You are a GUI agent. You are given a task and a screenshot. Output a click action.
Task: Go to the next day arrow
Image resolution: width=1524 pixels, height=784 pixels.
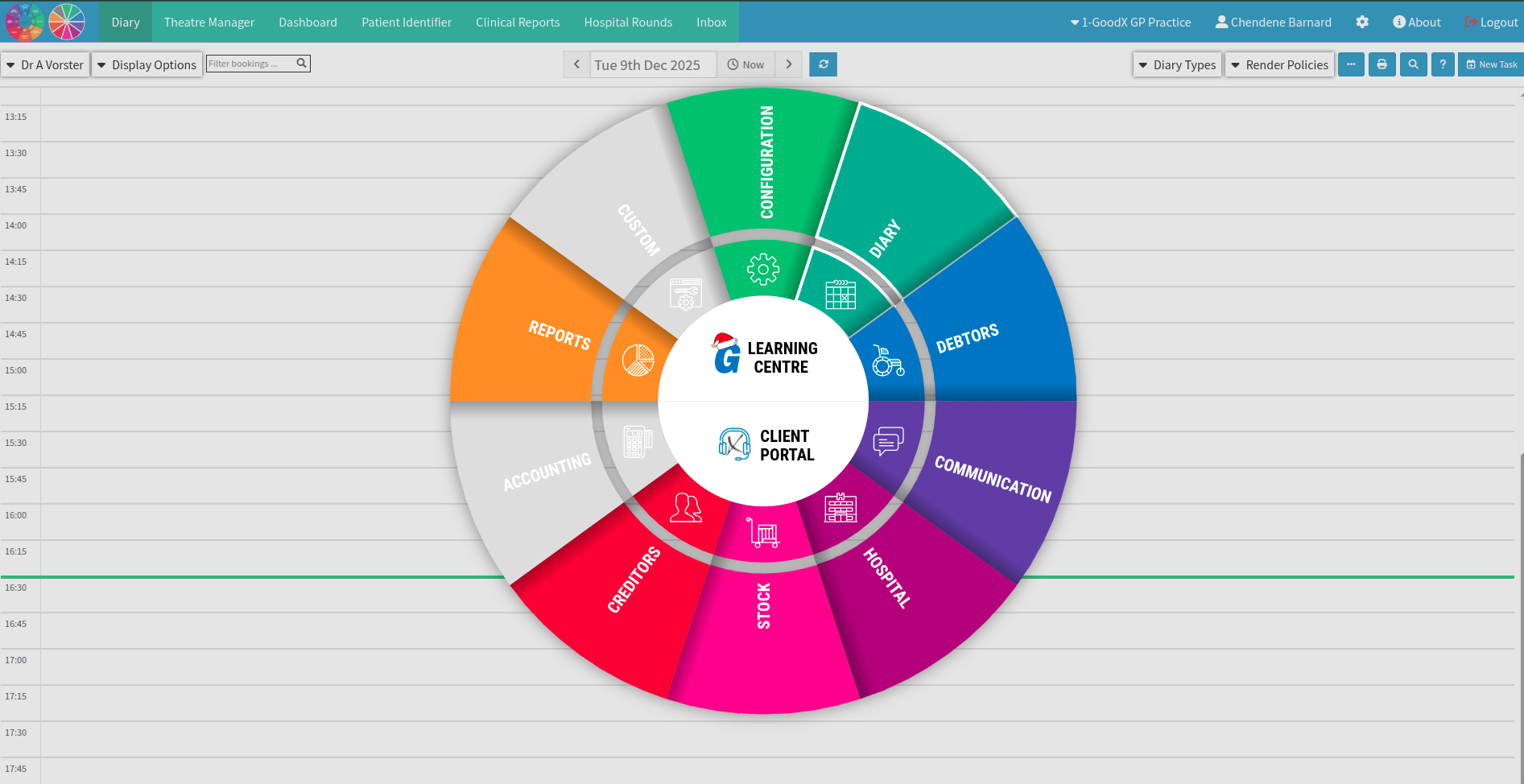click(x=789, y=64)
